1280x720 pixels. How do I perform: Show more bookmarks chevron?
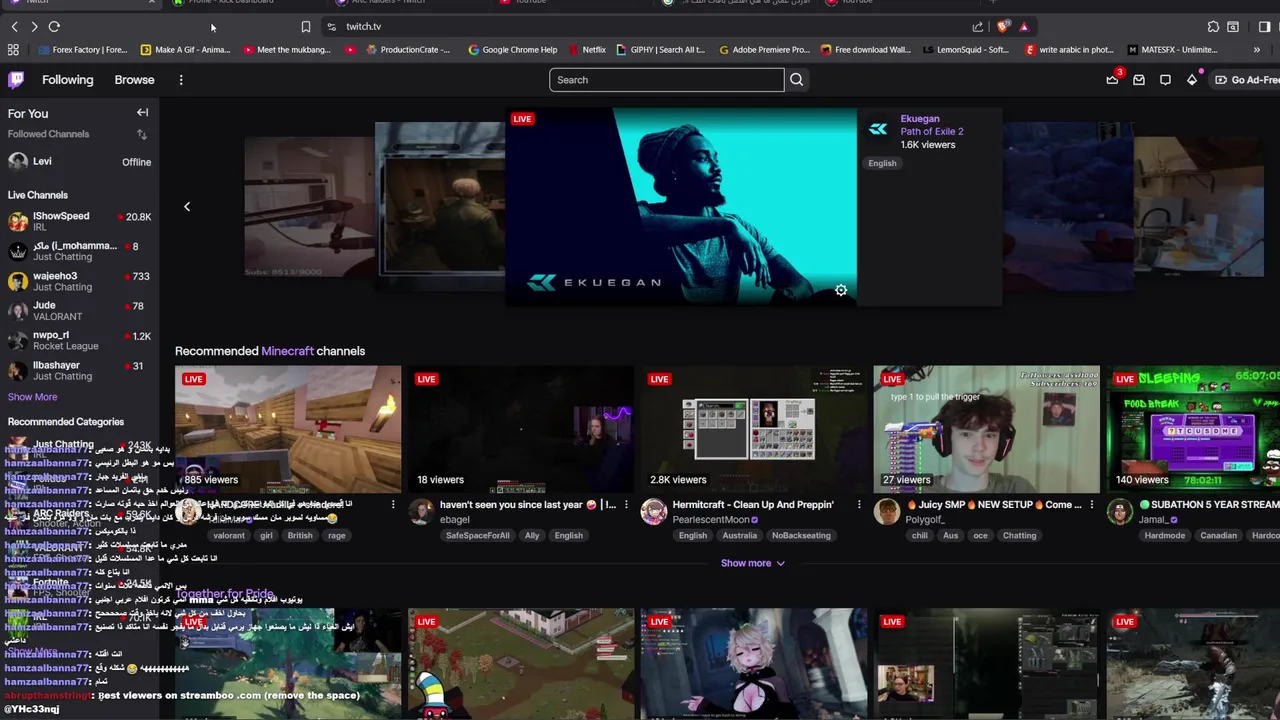pyautogui.click(x=1257, y=49)
